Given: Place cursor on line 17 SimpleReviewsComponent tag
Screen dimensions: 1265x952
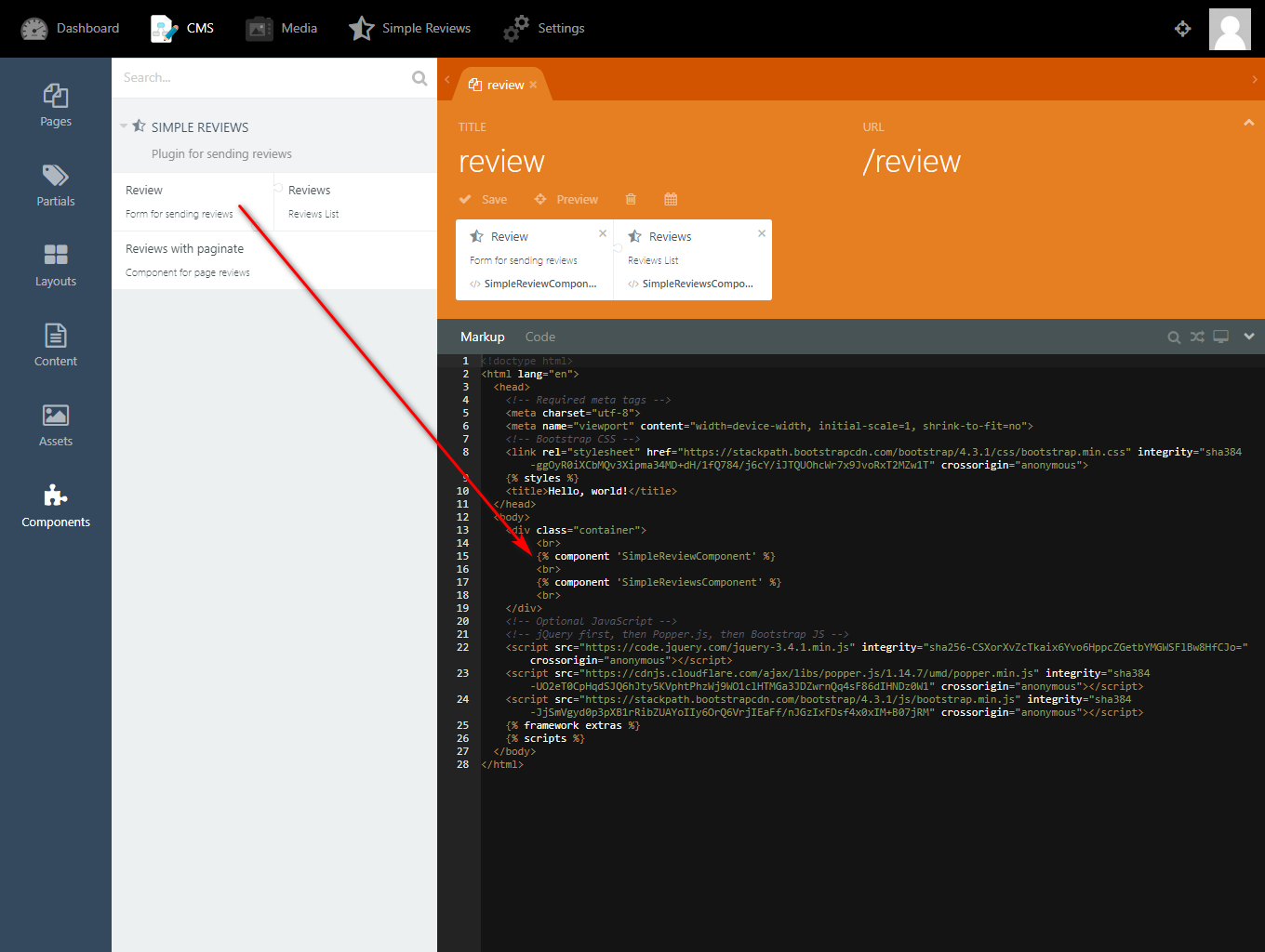Looking at the screenshot, I should click(x=659, y=582).
